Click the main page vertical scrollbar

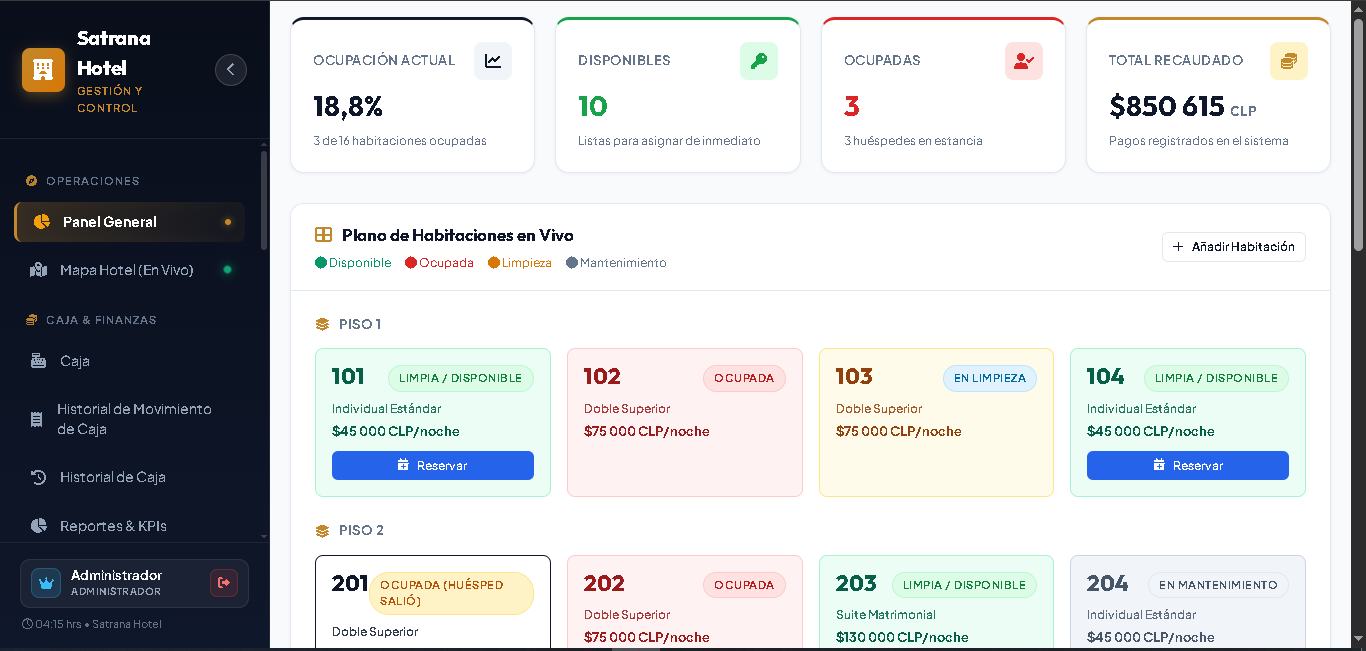[1359, 135]
